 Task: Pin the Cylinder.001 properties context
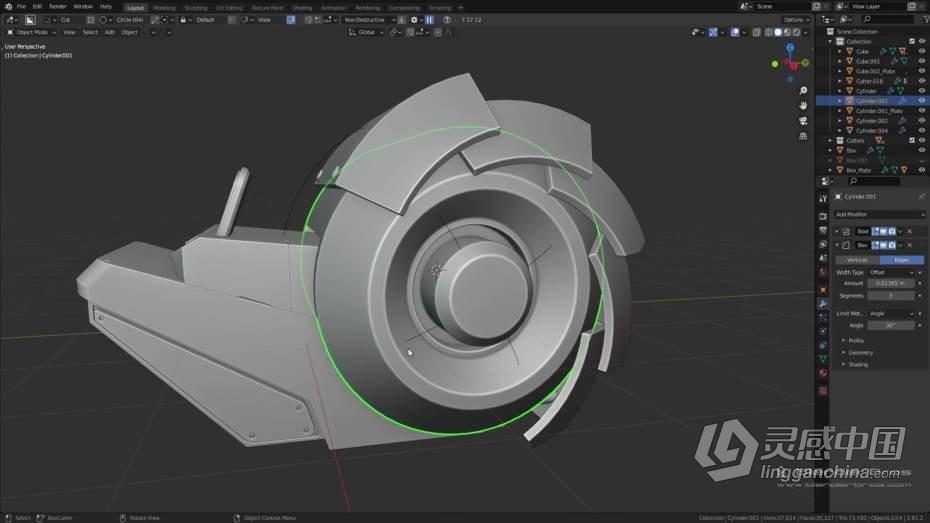click(921, 196)
